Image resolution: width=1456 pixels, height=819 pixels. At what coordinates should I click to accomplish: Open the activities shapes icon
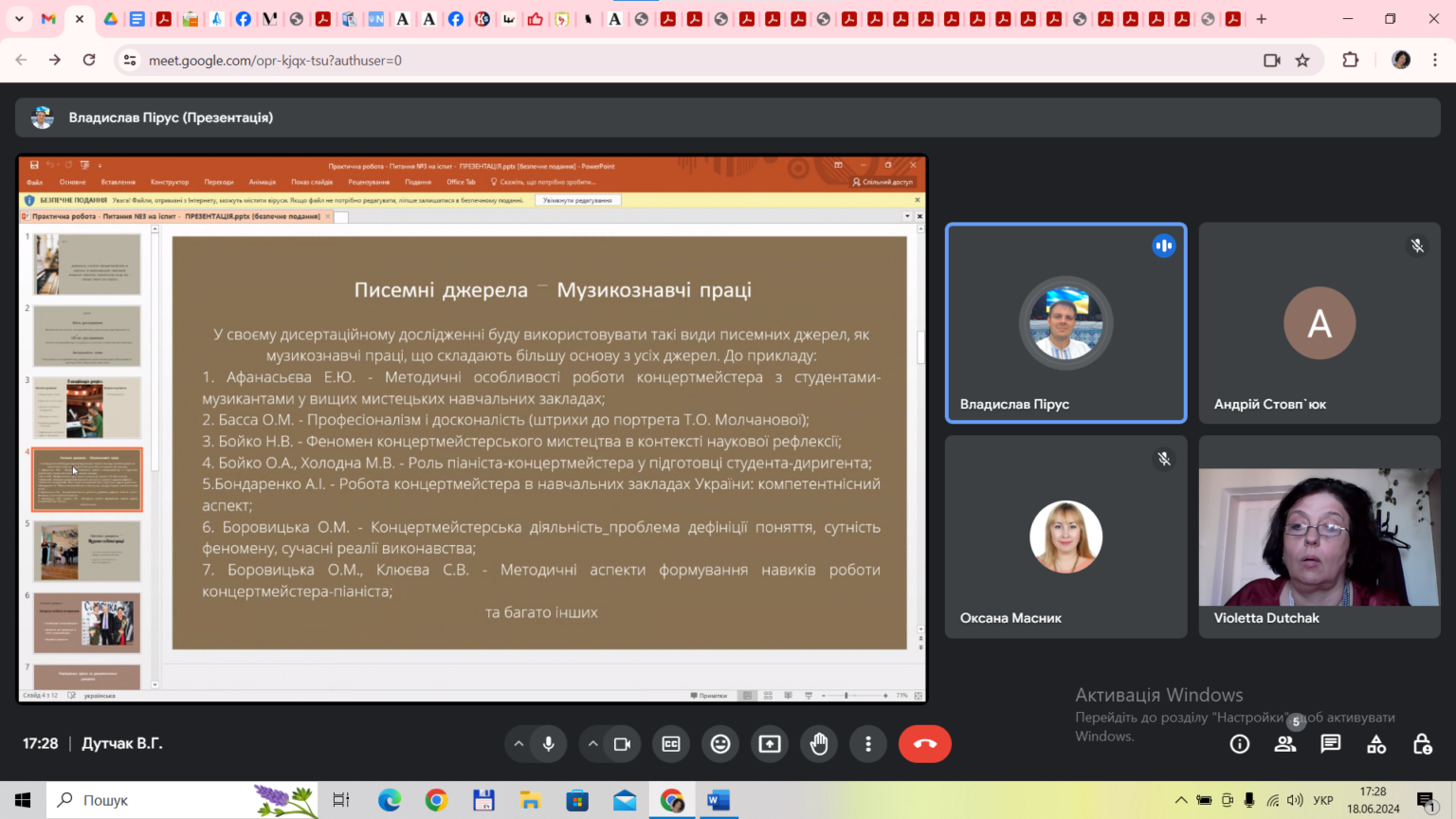coord(1376,744)
